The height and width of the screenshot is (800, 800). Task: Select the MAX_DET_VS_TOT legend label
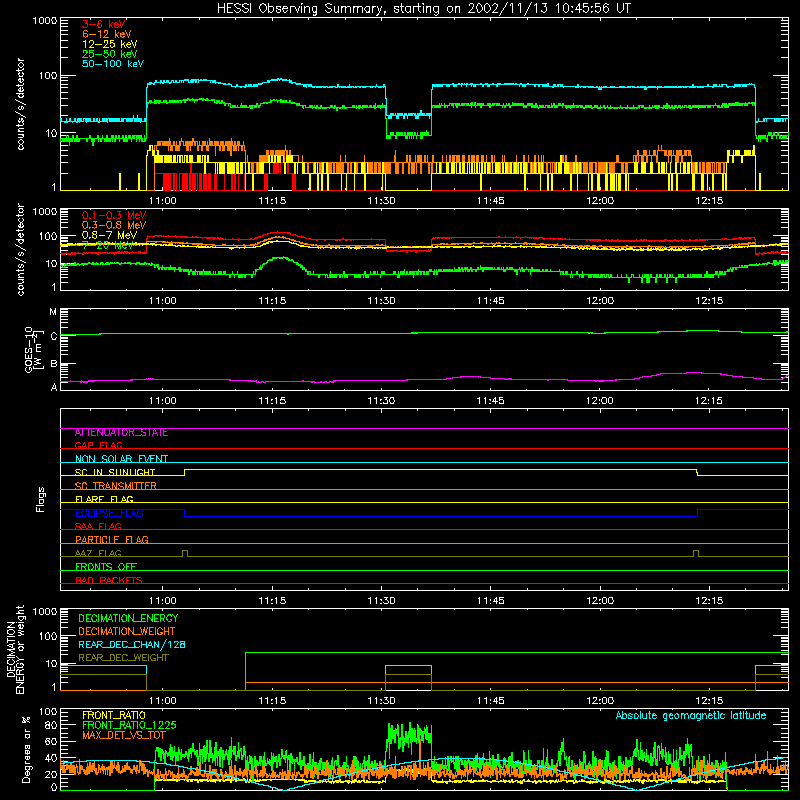click(x=123, y=735)
